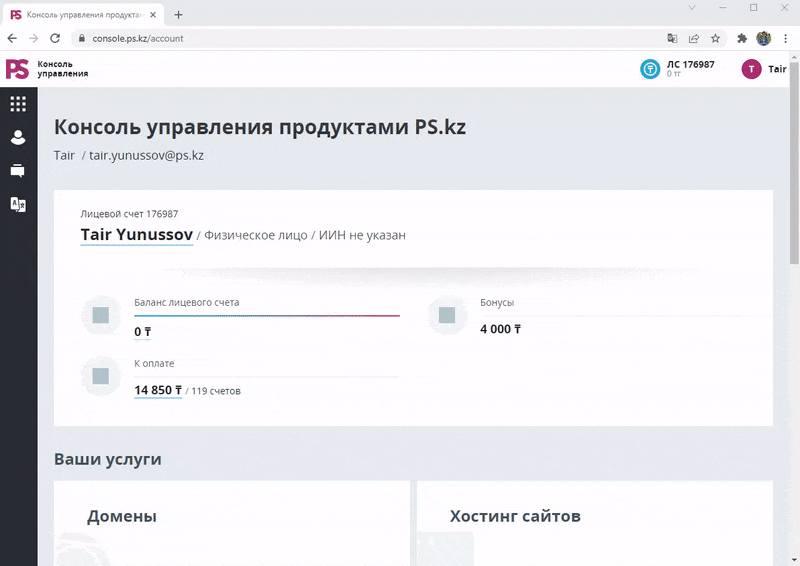Open the language switcher sidebar icon
800x566 pixels.
(x=18, y=204)
